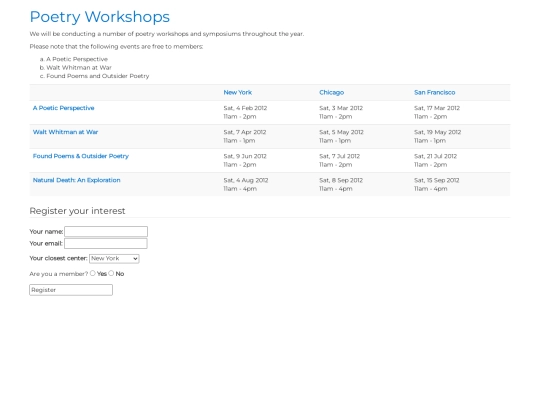Open Found Poems & Outsider Poetry link
Screen dimensions: 540x405
point(81,156)
